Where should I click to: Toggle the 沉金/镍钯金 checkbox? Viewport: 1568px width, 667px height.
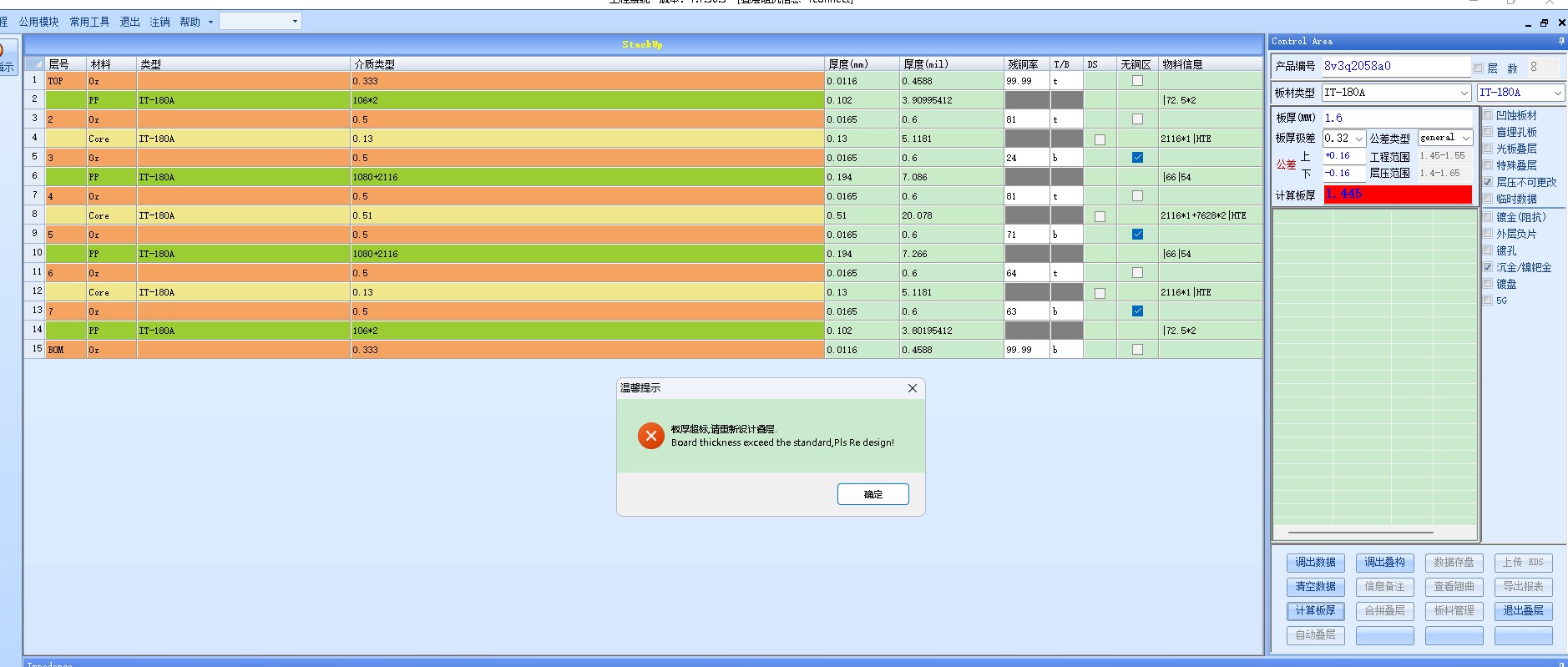pos(1488,267)
